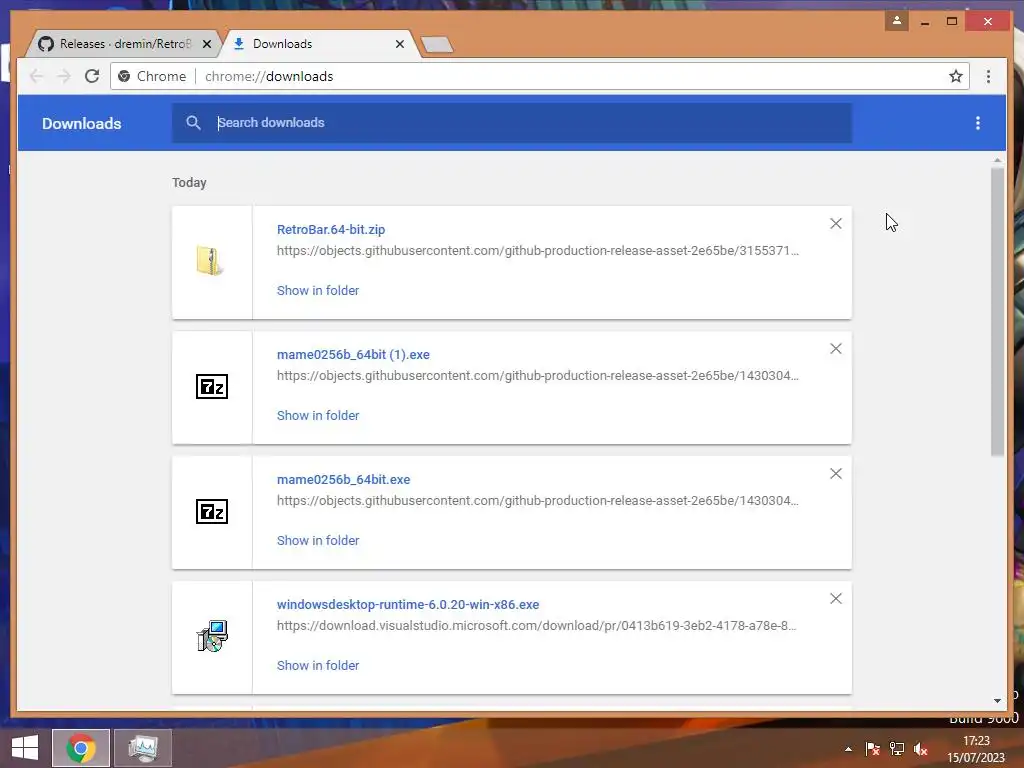The height and width of the screenshot is (768, 1024).
Task: Select the Downloads tab
Action: [318, 44]
